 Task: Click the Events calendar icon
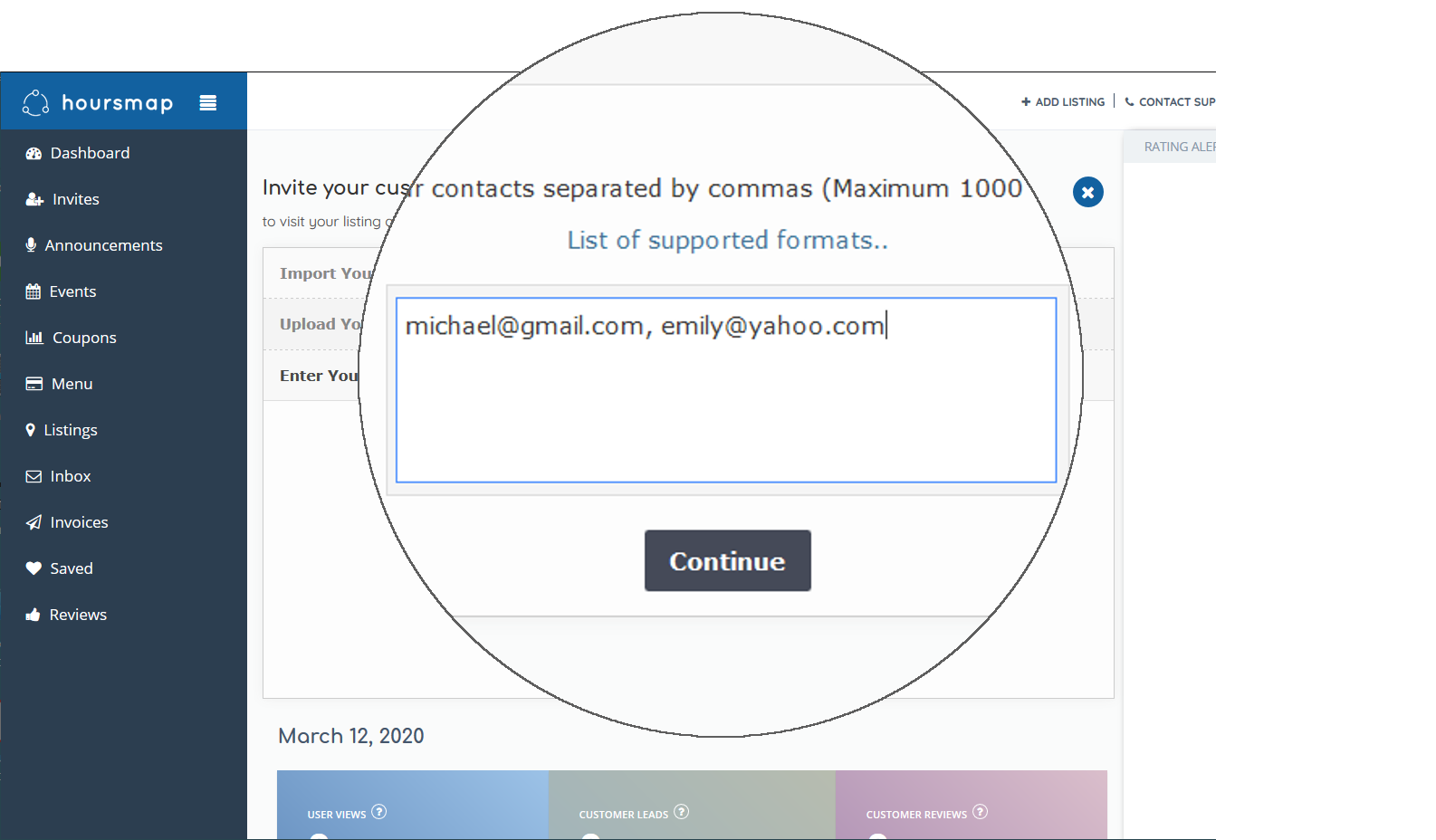34,291
